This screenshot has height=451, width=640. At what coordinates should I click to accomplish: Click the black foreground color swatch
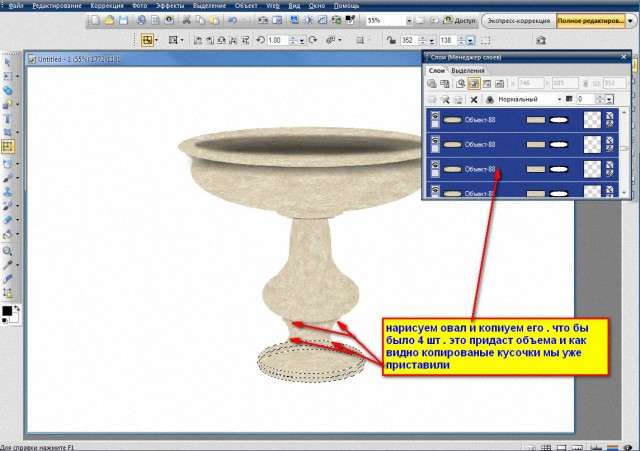click(7, 311)
